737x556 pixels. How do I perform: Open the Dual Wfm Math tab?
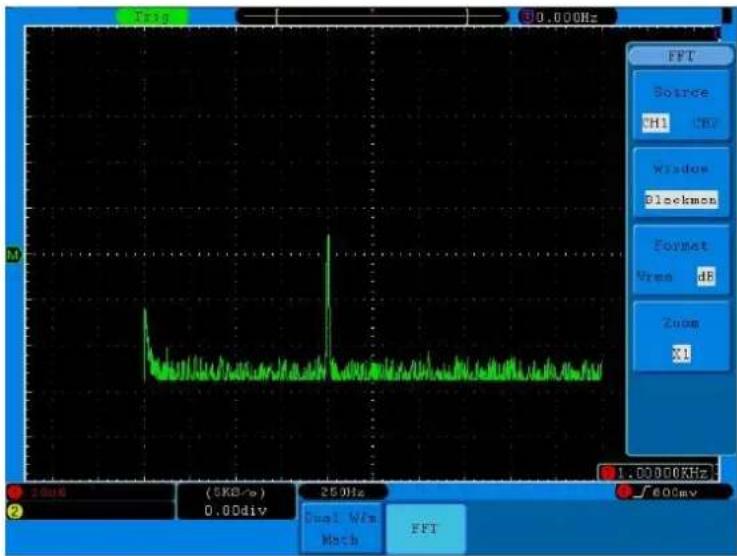(340, 528)
